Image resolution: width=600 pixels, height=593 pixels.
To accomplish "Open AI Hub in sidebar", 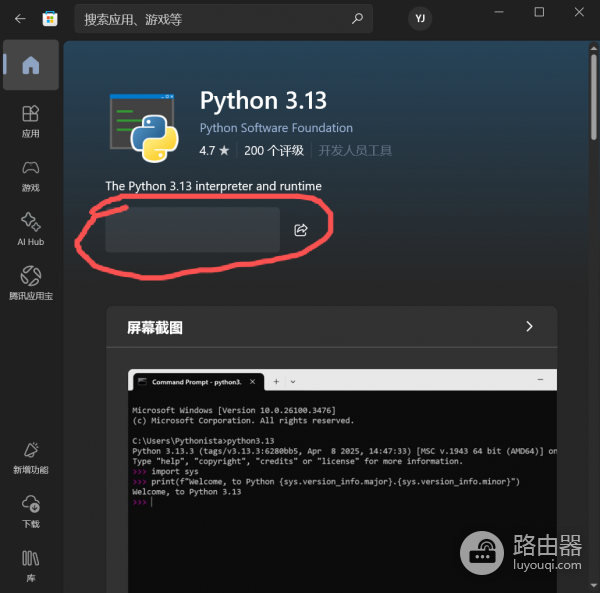I will point(31,229).
